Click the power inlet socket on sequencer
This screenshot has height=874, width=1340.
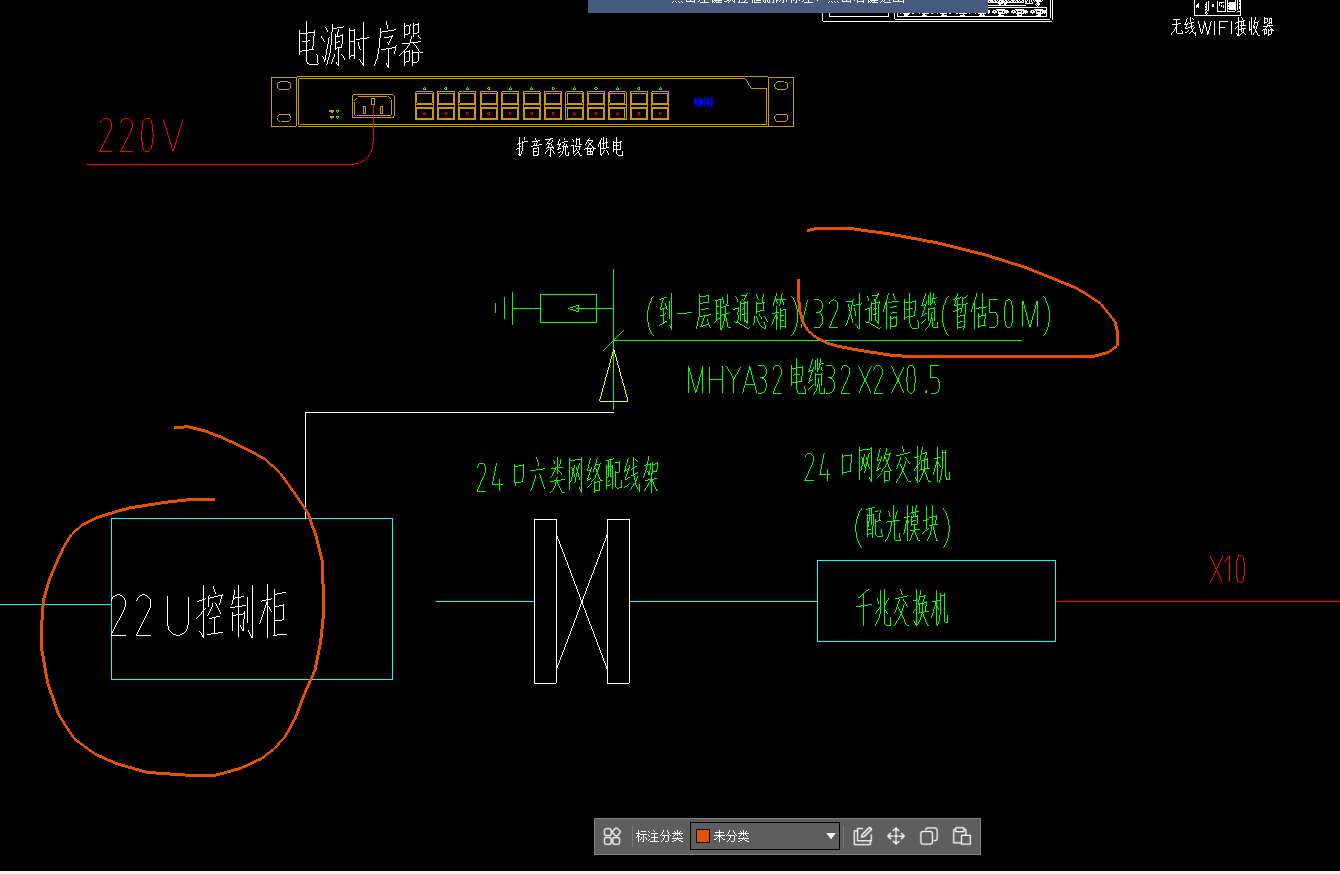pos(373,106)
